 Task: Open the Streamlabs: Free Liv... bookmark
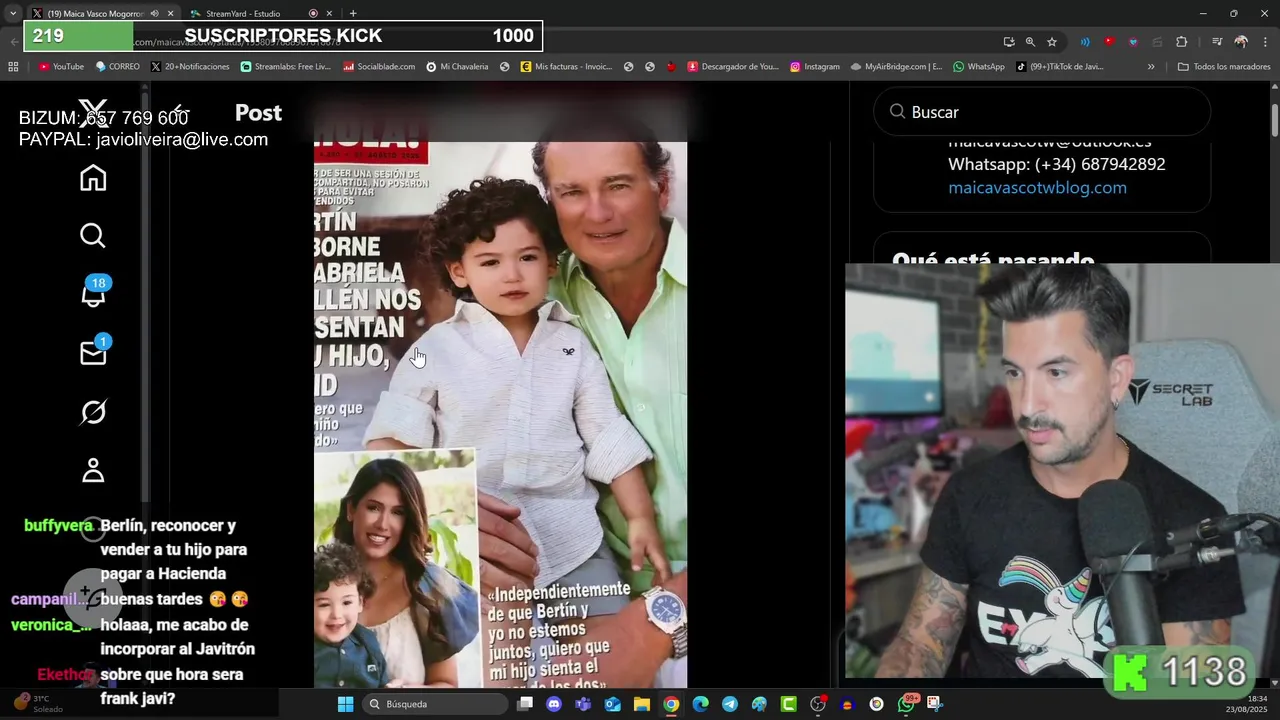pyautogui.click(x=286, y=67)
